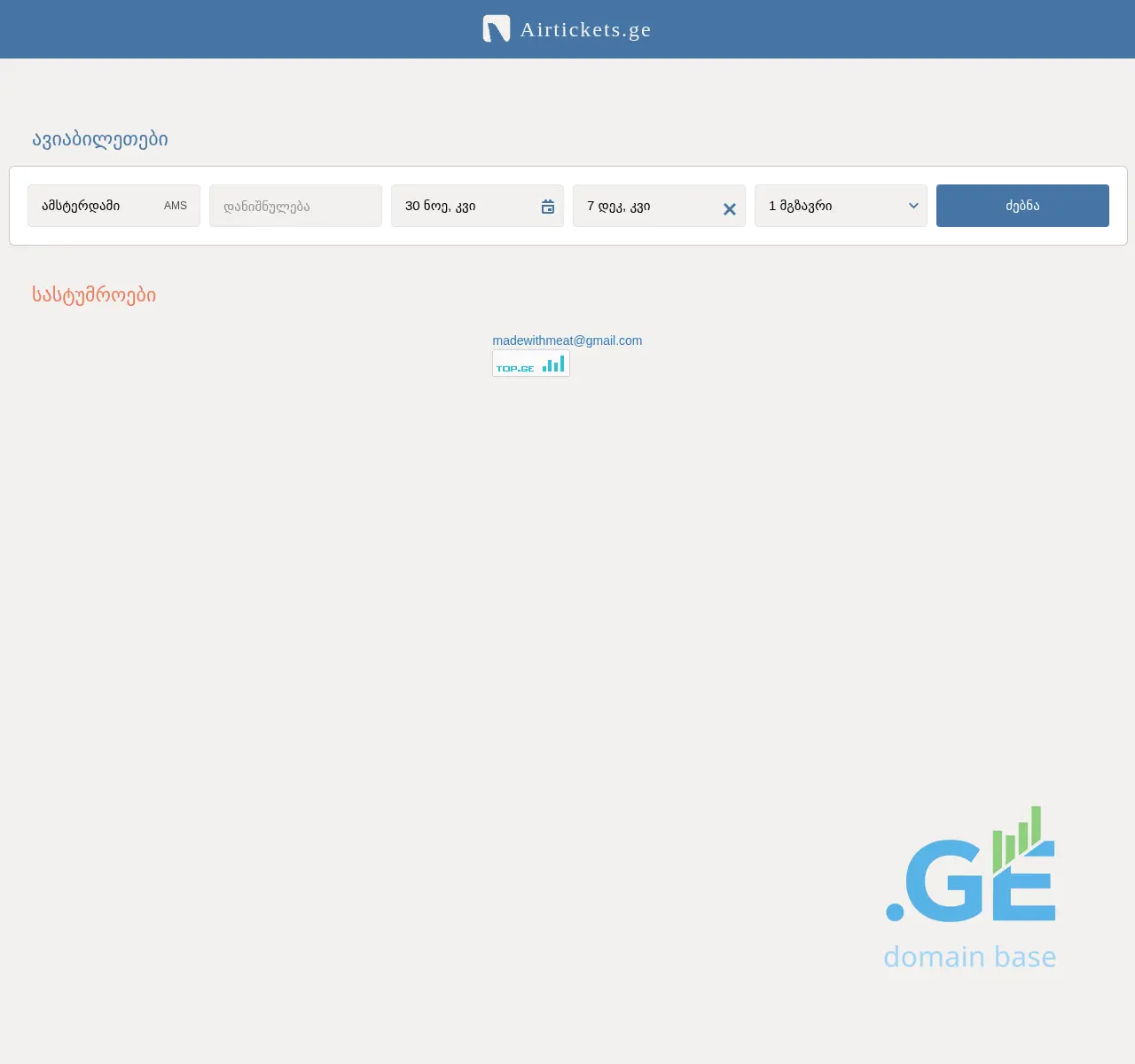Click the Airtickets.ge "N" logo icon
Viewport: 1135px width, 1064px height.
(497, 28)
